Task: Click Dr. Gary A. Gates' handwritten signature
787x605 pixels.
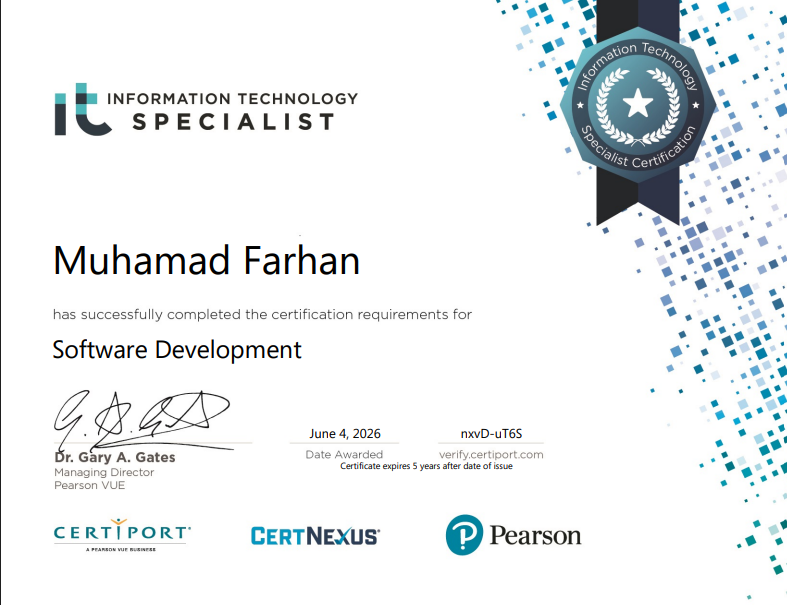Action: [x=143, y=421]
